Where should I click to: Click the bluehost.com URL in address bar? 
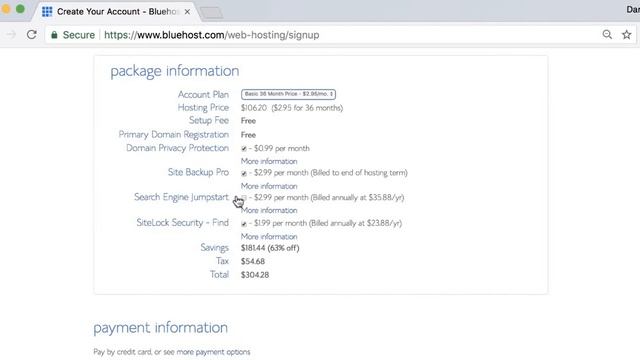[211, 35]
